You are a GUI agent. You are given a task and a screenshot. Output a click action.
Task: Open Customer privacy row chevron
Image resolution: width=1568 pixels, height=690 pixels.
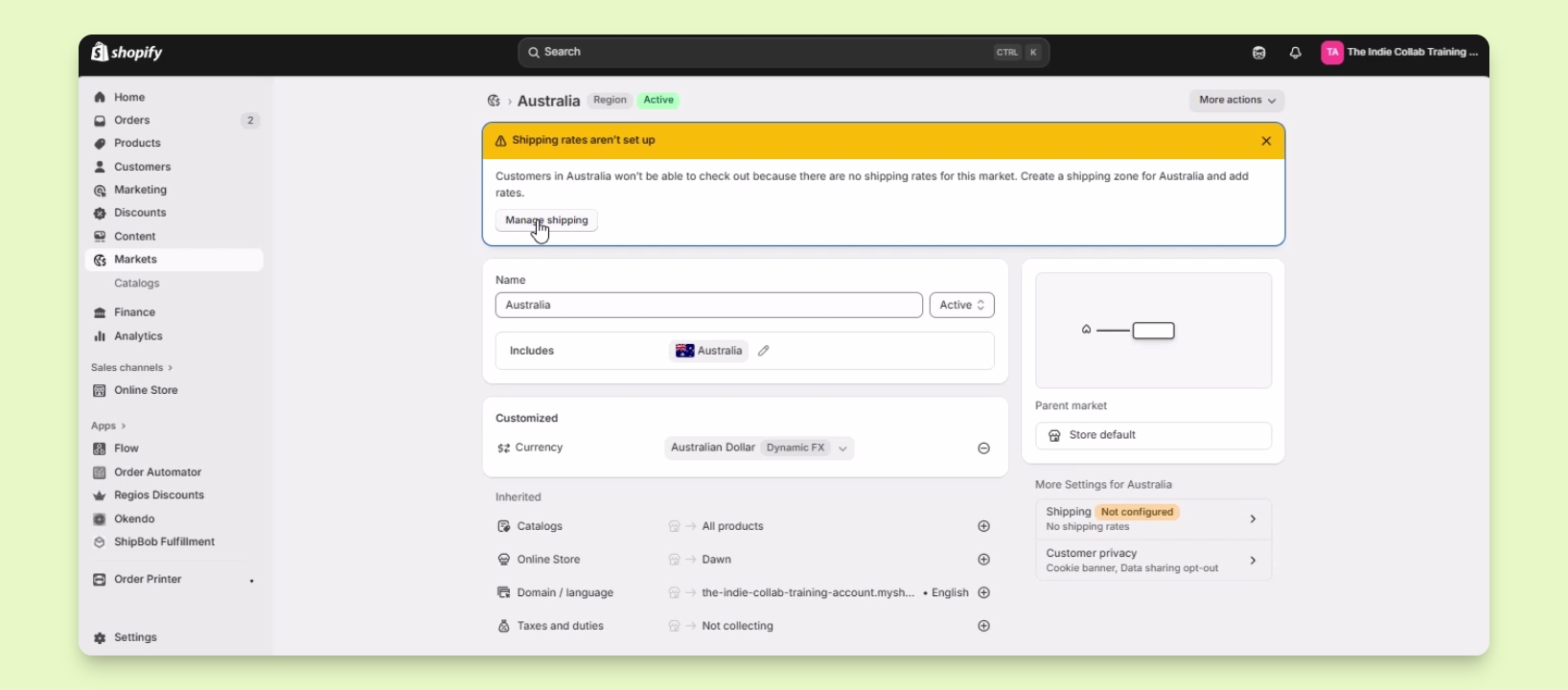point(1254,561)
